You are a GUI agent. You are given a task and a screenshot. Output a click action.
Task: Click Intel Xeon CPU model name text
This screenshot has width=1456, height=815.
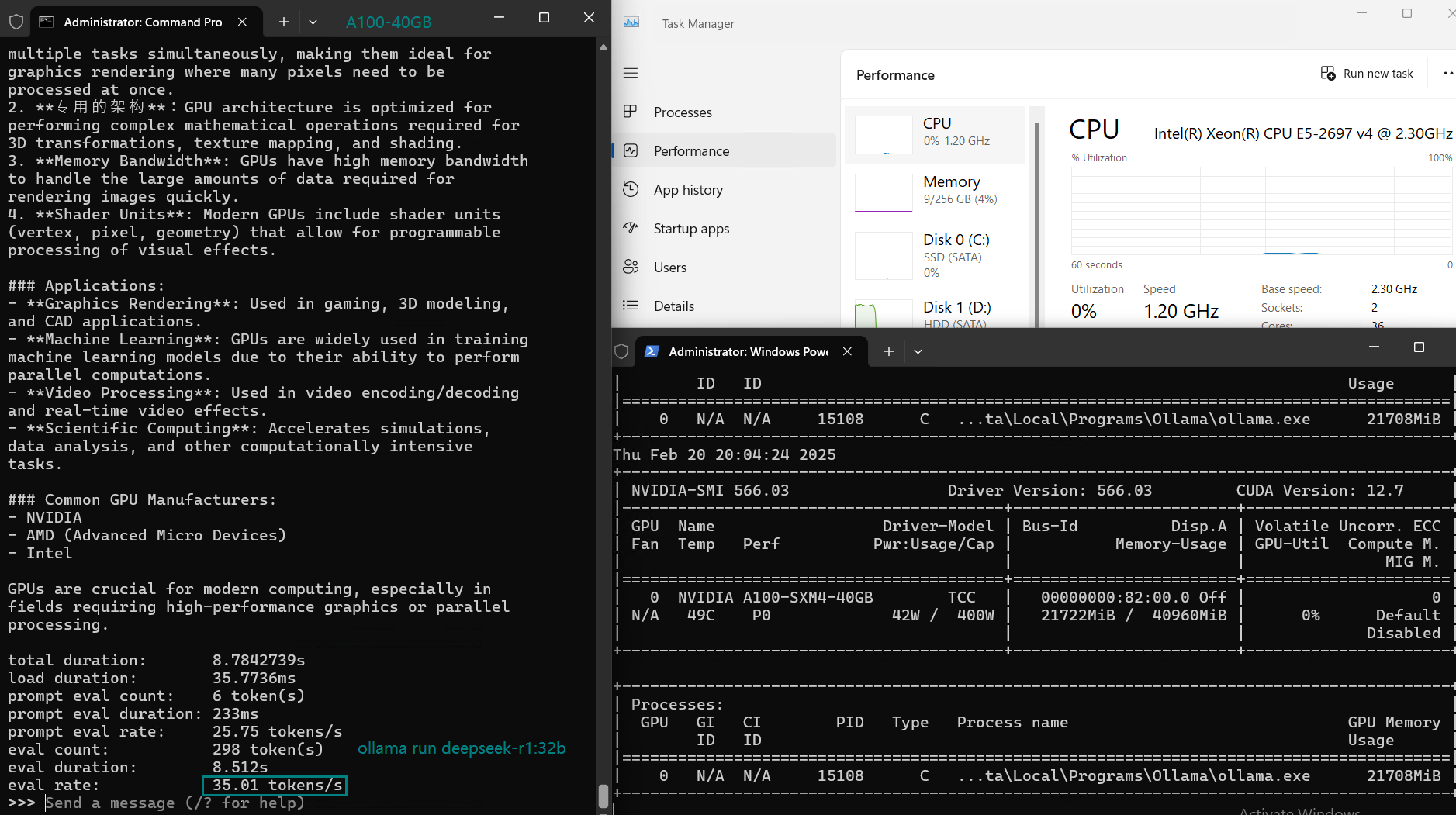tap(1303, 133)
